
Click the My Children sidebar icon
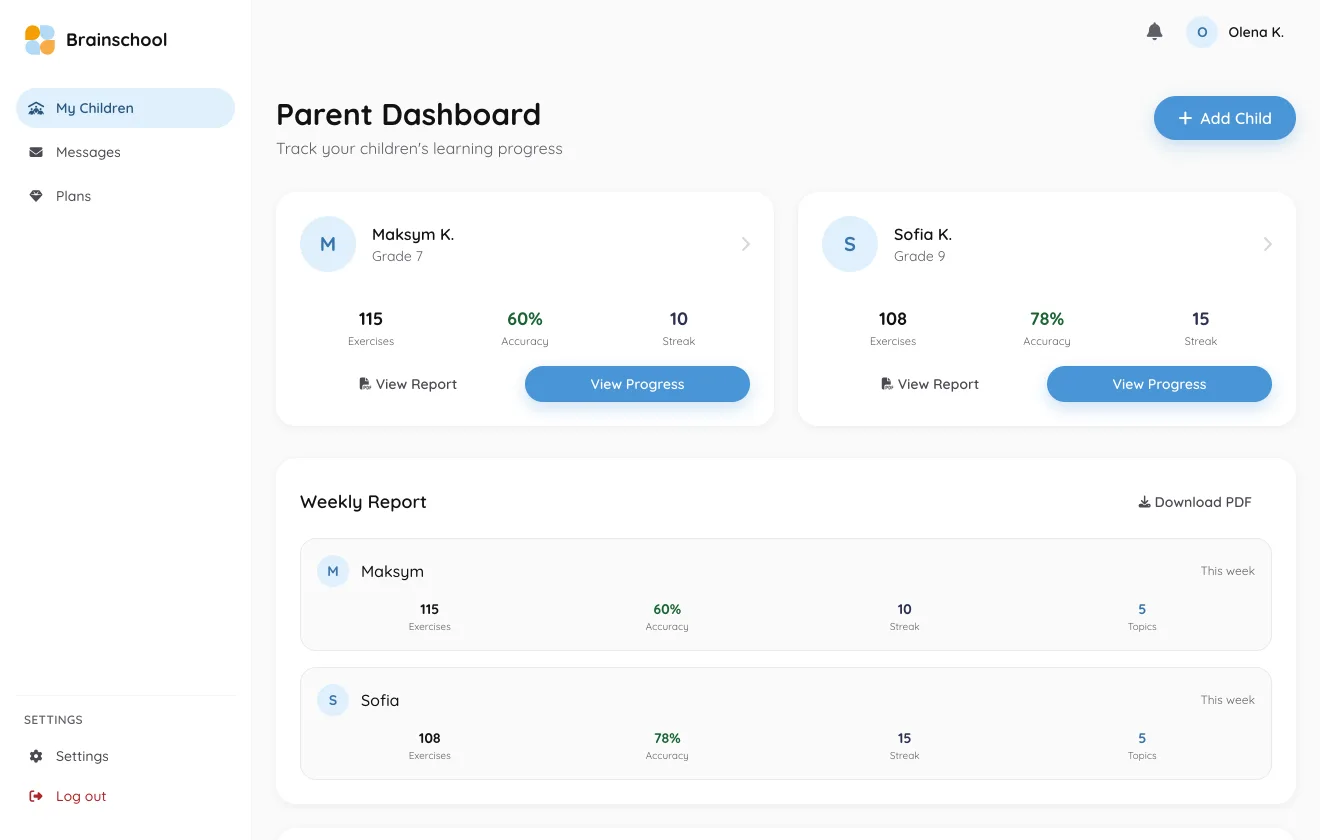(36, 108)
